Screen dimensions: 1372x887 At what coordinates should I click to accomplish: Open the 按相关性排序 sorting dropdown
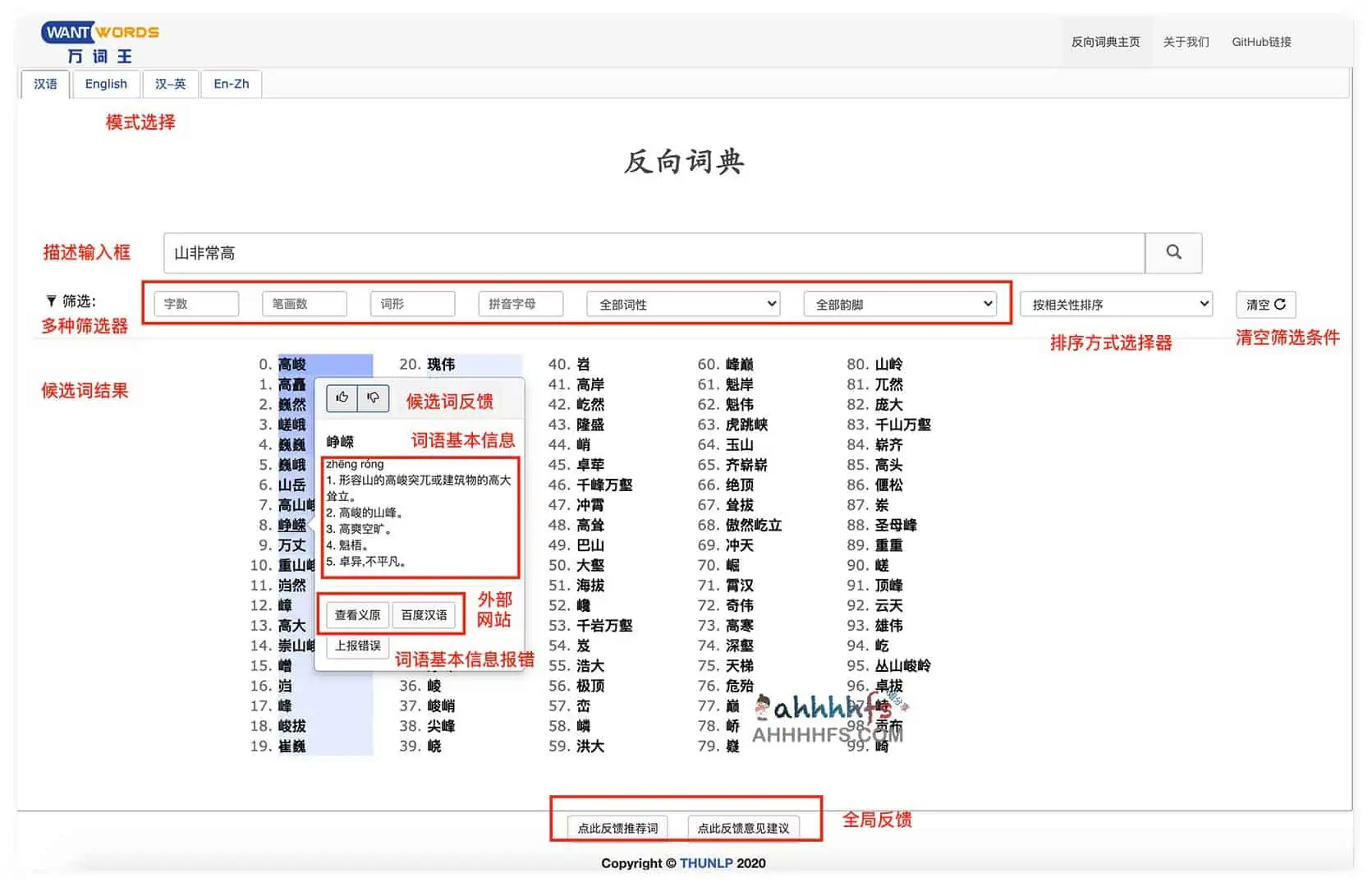tap(1115, 304)
